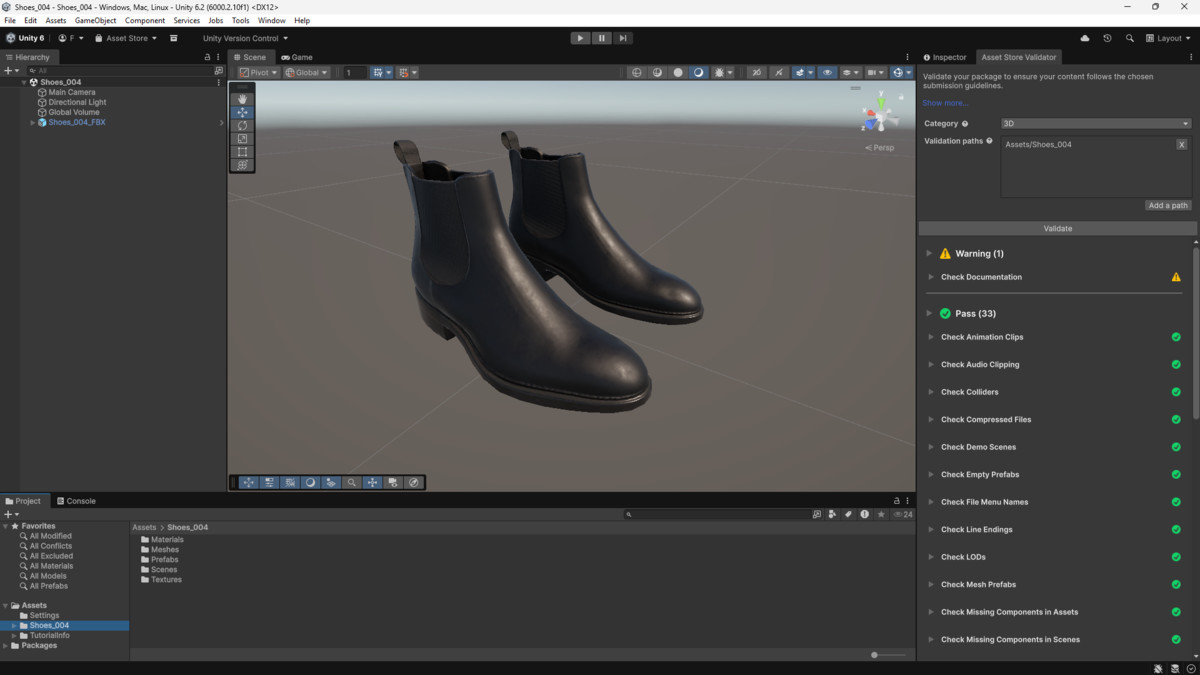Open the GameObject menu
Image resolution: width=1200 pixels, height=675 pixels.
(x=95, y=20)
